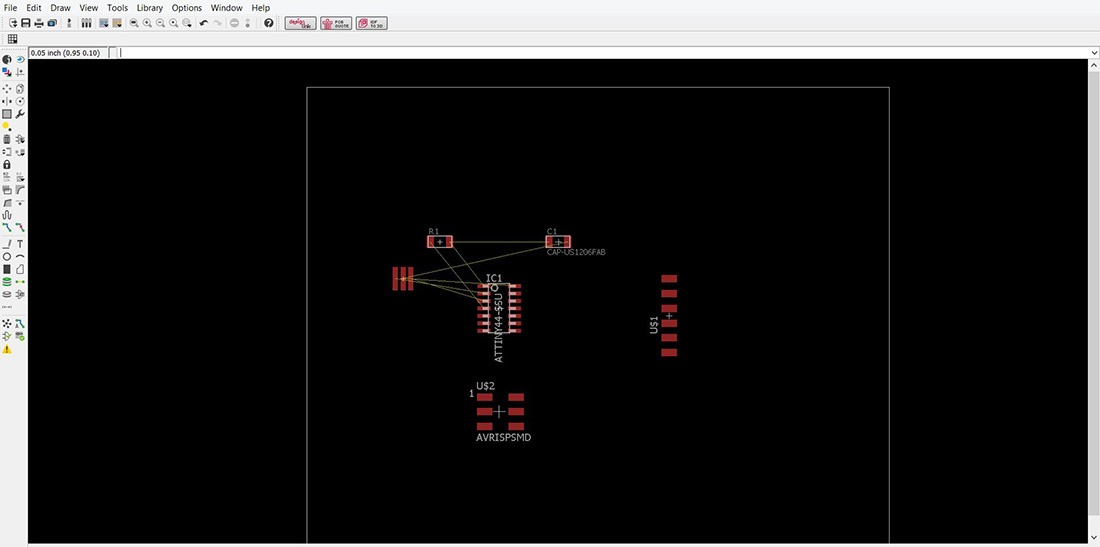This screenshot has width=1100, height=547.
Task: Select the Group tool
Action: (7, 114)
